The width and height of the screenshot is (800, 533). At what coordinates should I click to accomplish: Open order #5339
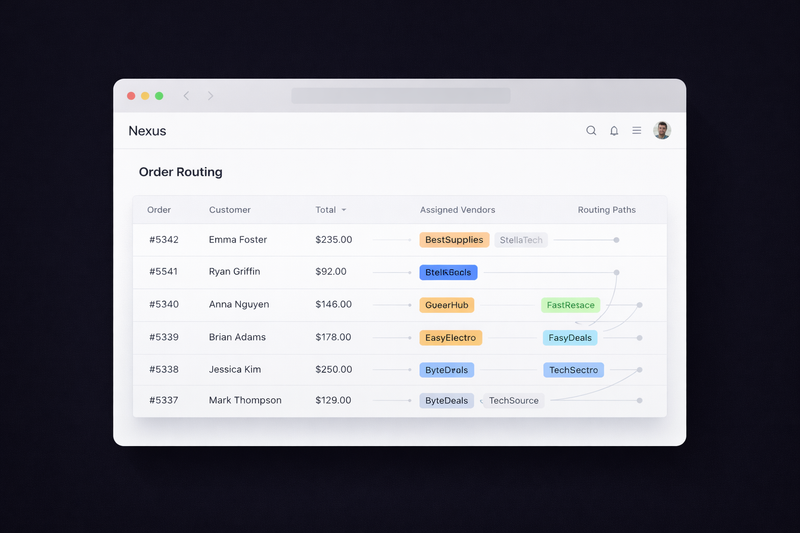164,337
